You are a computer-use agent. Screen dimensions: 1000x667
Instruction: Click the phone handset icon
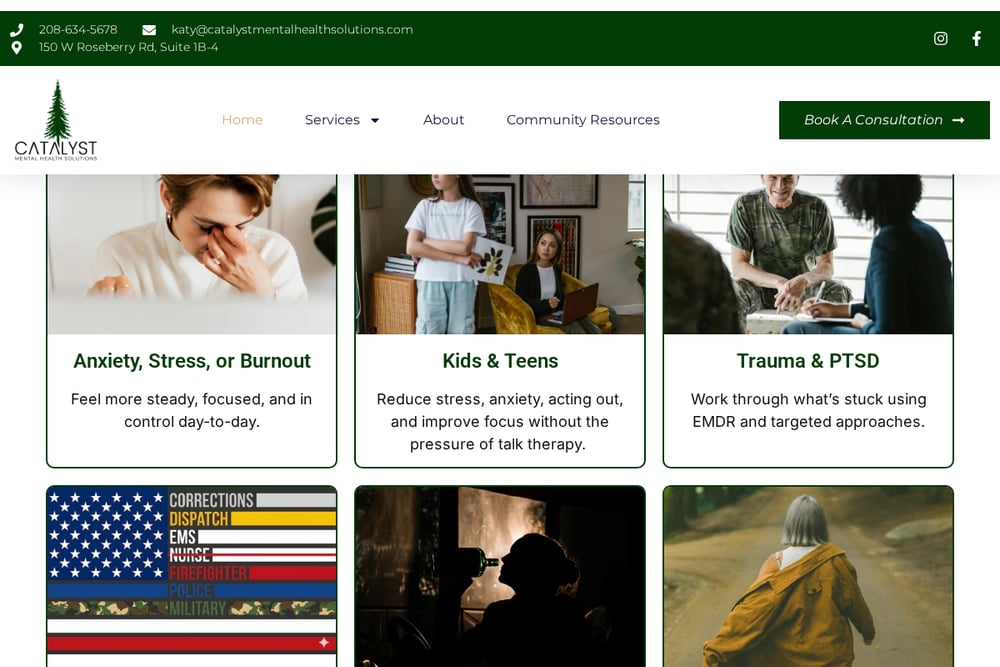(x=17, y=30)
